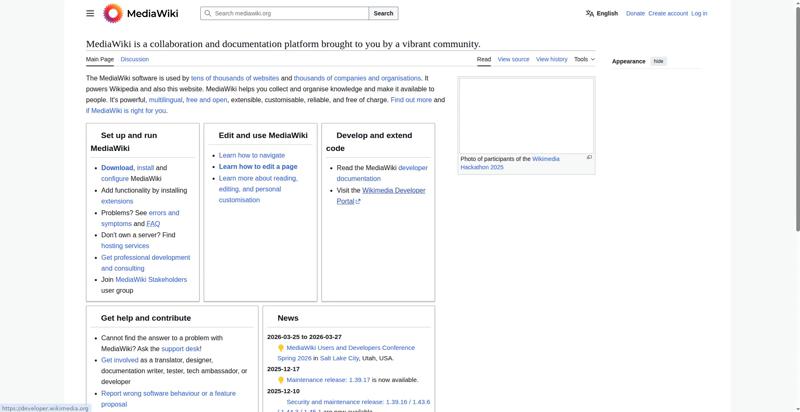800x412 pixels.
Task: Select the View source tab
Action: point(513,59)
